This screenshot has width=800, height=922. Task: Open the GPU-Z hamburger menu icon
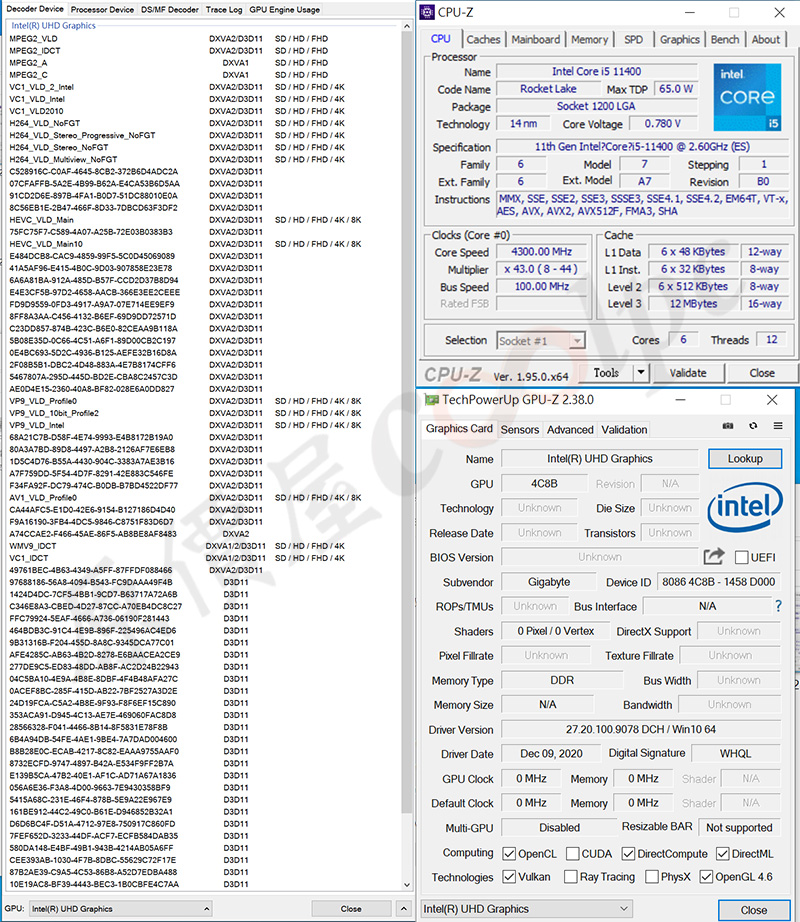point(778,426)
